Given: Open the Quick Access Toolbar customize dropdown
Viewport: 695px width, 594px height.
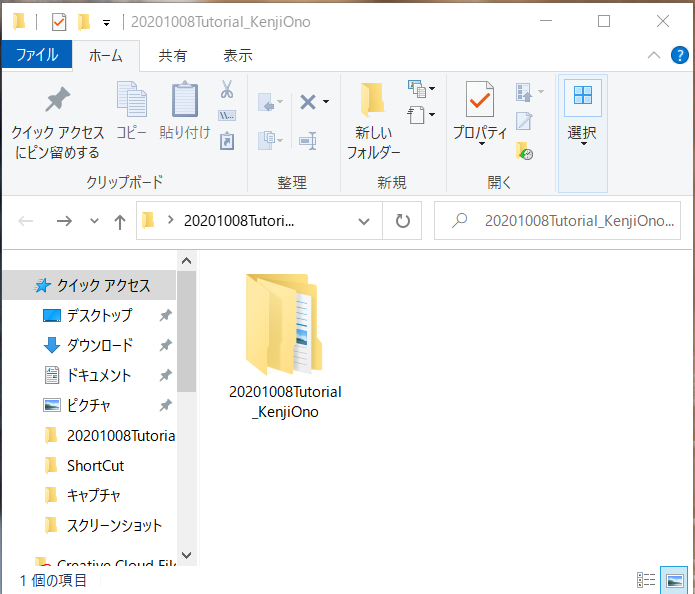Looking at the screenshot, I should pyautogui.click(x=106, y=23).
